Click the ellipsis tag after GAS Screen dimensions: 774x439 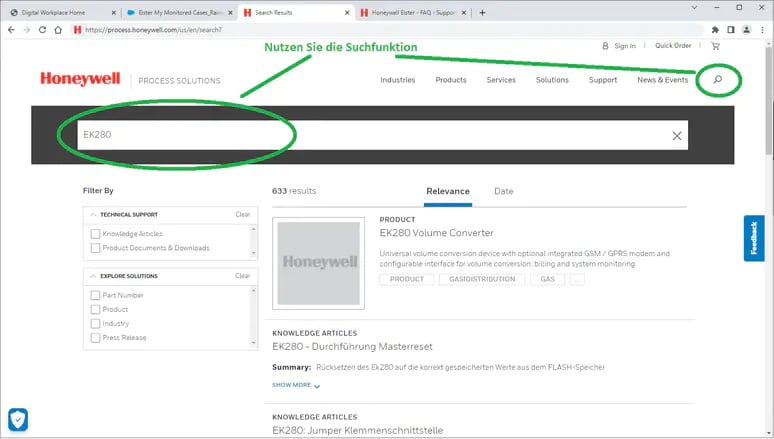[577, 279]
